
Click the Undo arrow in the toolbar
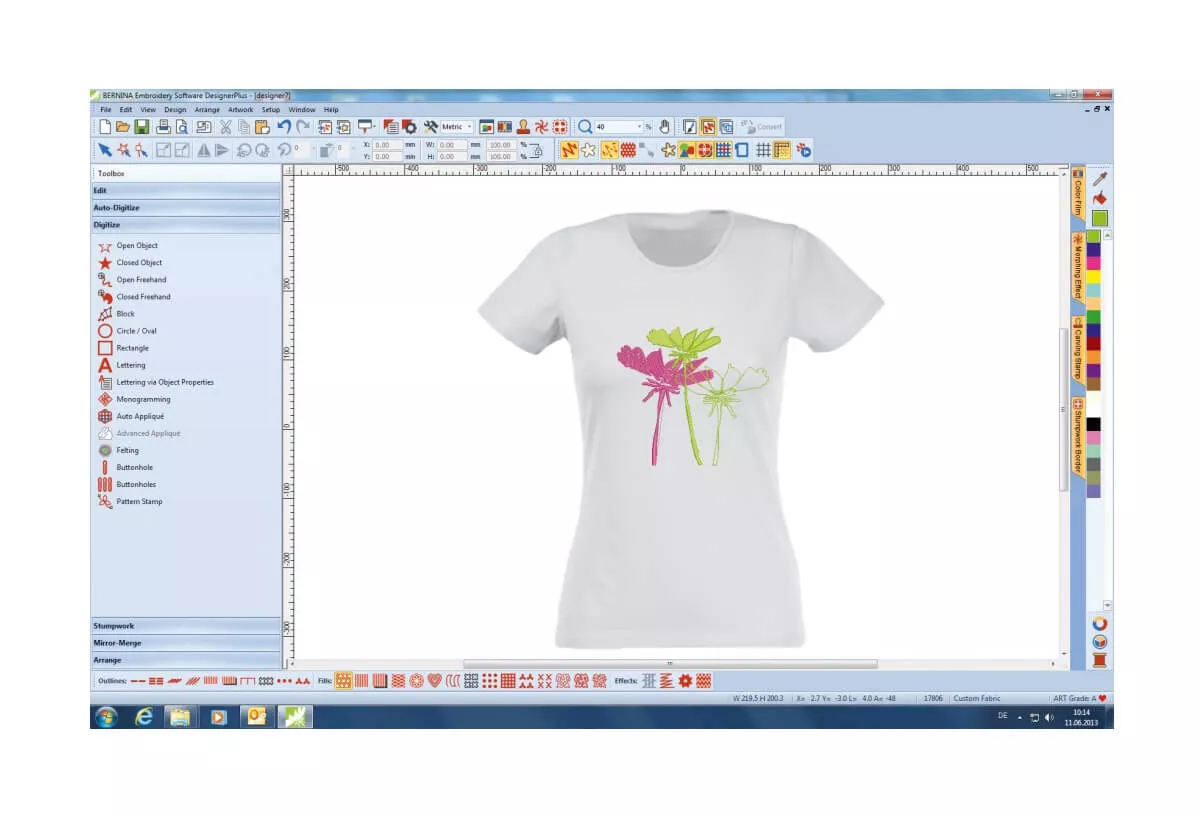click(284, 127)
